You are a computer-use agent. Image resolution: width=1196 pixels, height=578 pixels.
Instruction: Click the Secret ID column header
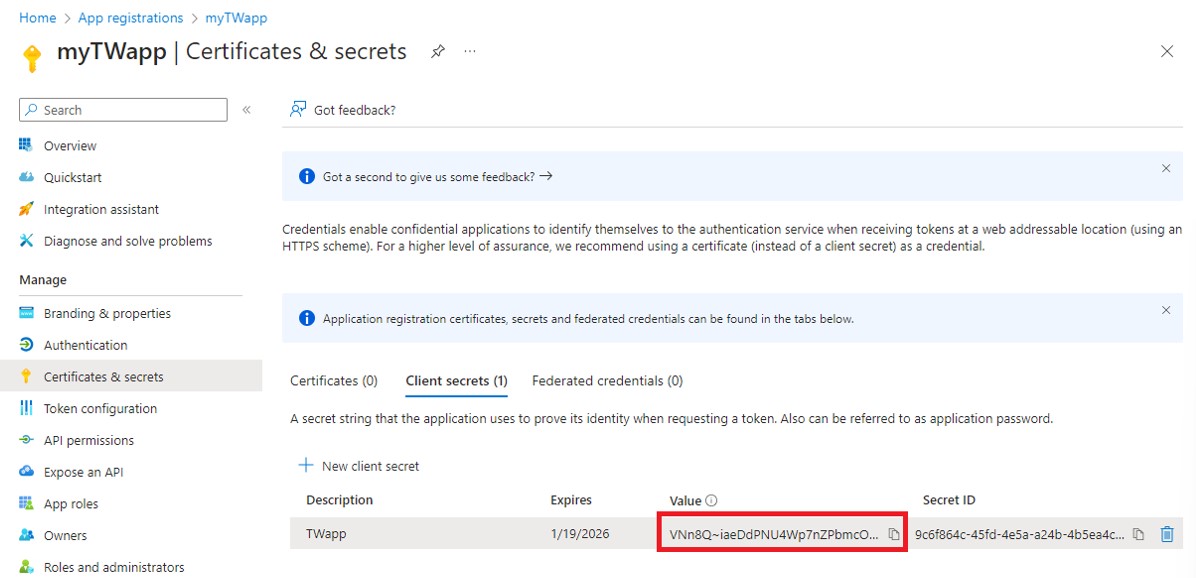point(949,500)
